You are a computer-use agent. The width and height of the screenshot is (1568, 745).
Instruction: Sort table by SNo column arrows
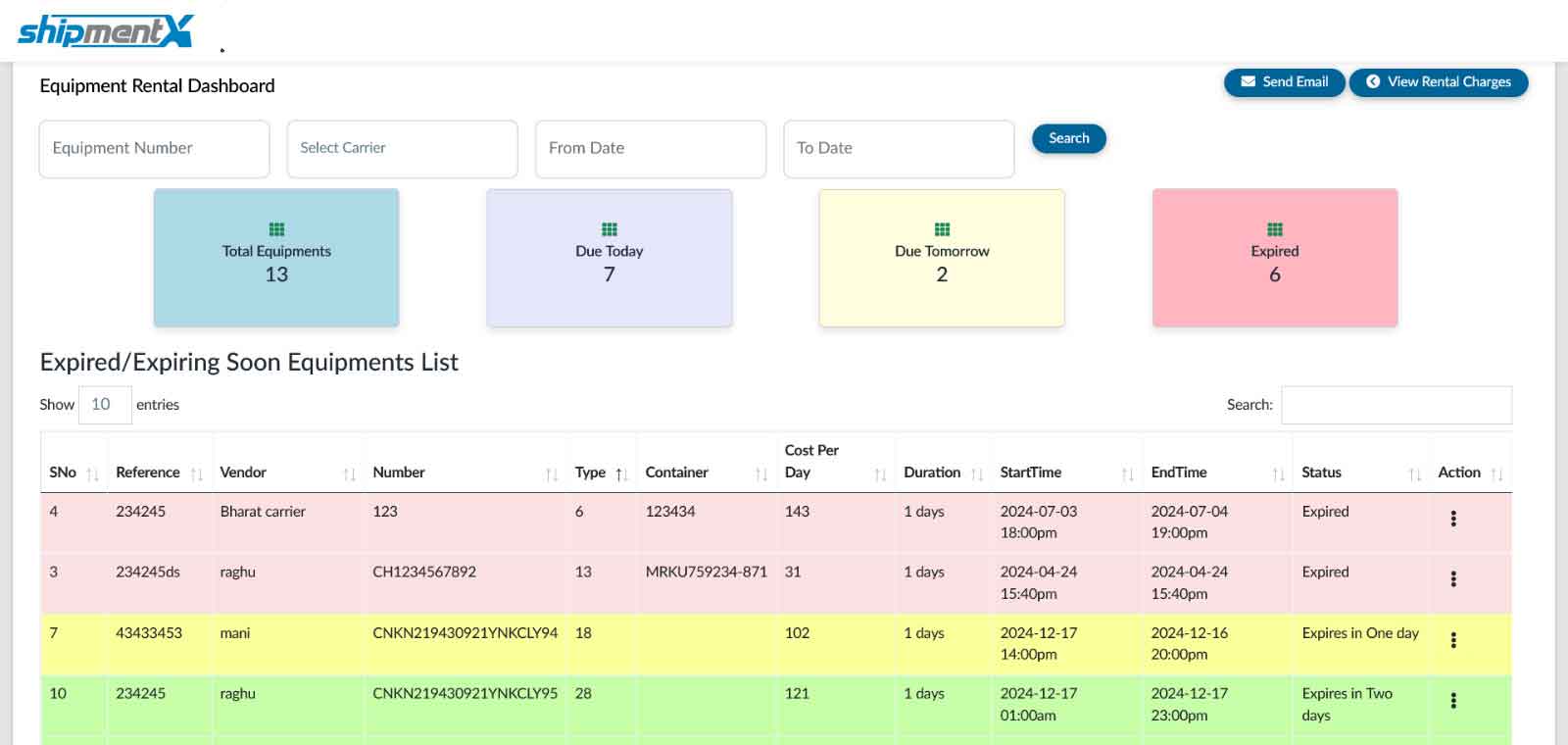[x=93, y=474]
